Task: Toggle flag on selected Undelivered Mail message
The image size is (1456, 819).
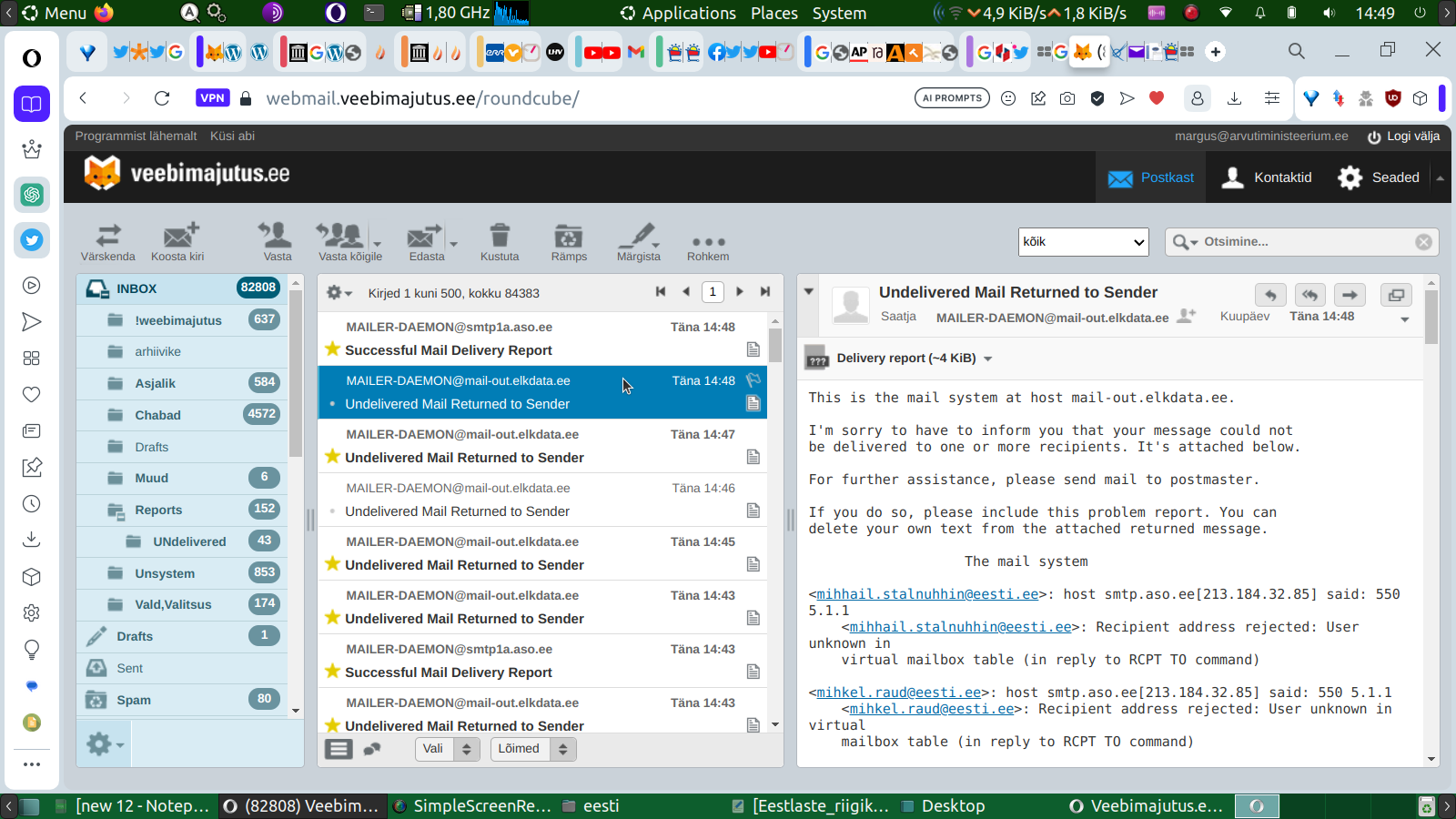Action: coord(753,380)
